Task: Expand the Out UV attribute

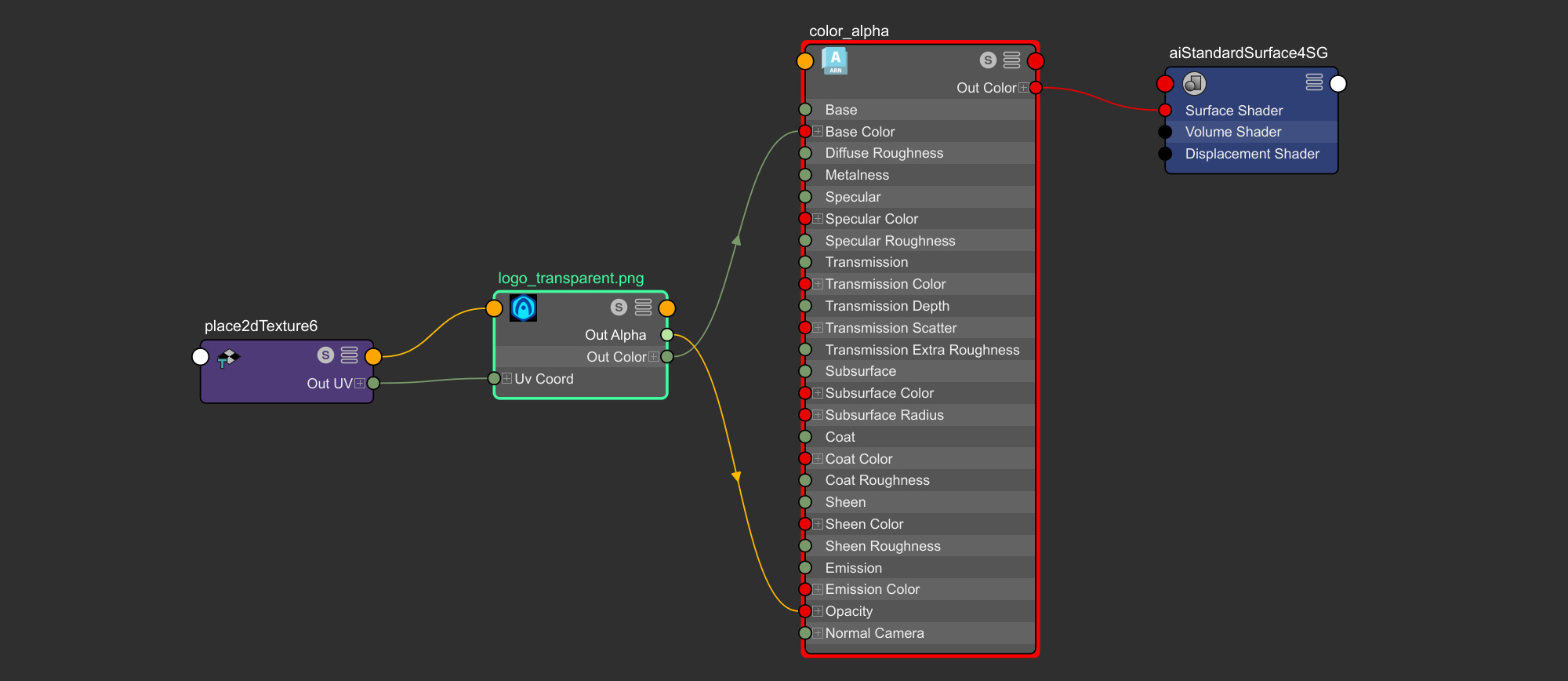Action: tap(360, 384)
